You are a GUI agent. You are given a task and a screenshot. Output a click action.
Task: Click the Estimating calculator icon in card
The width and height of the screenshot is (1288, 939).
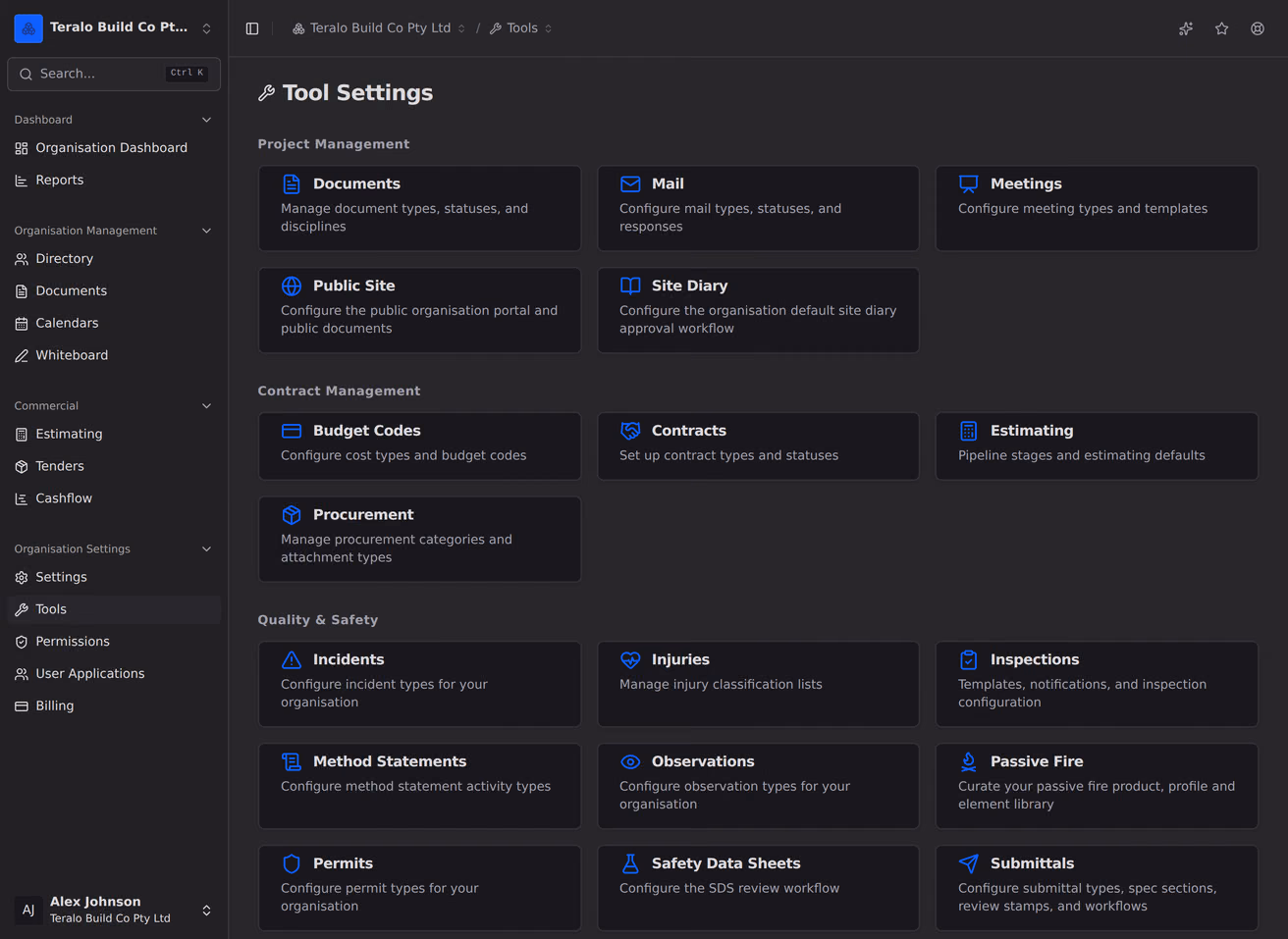pos(969,431)
